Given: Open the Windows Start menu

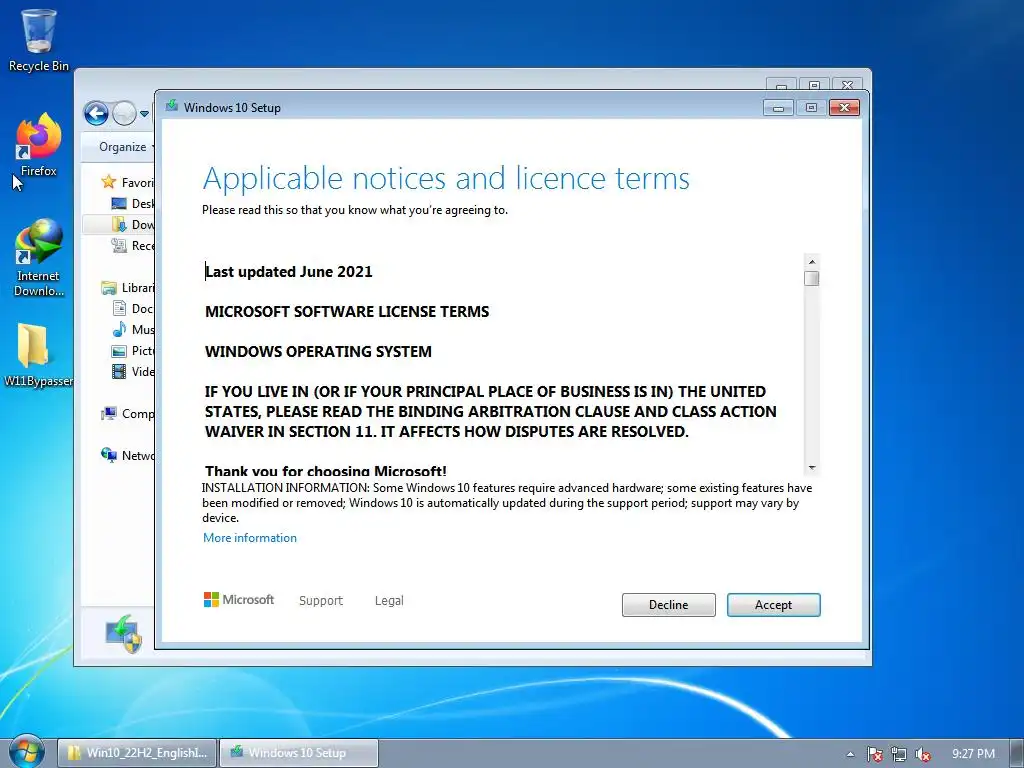Looking at the screenshot, I should 26,752.
